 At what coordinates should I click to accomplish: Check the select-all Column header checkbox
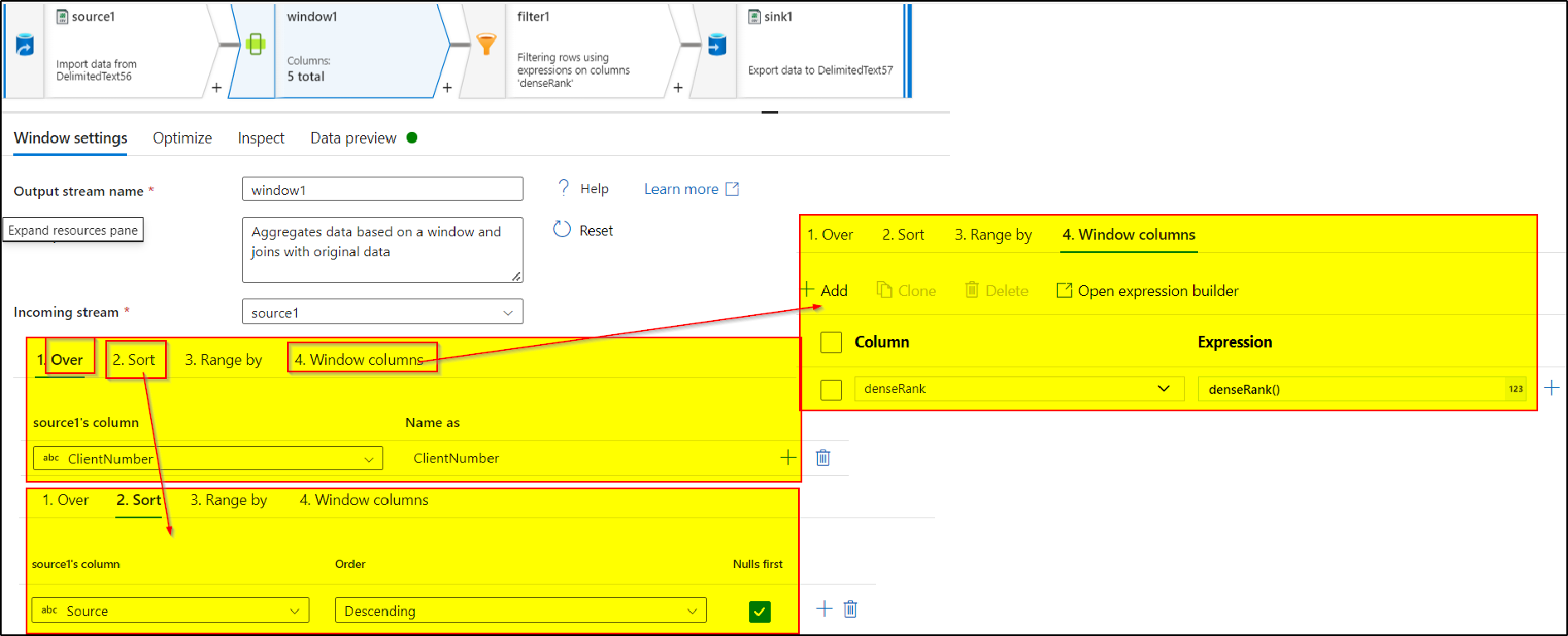[831, 342]
